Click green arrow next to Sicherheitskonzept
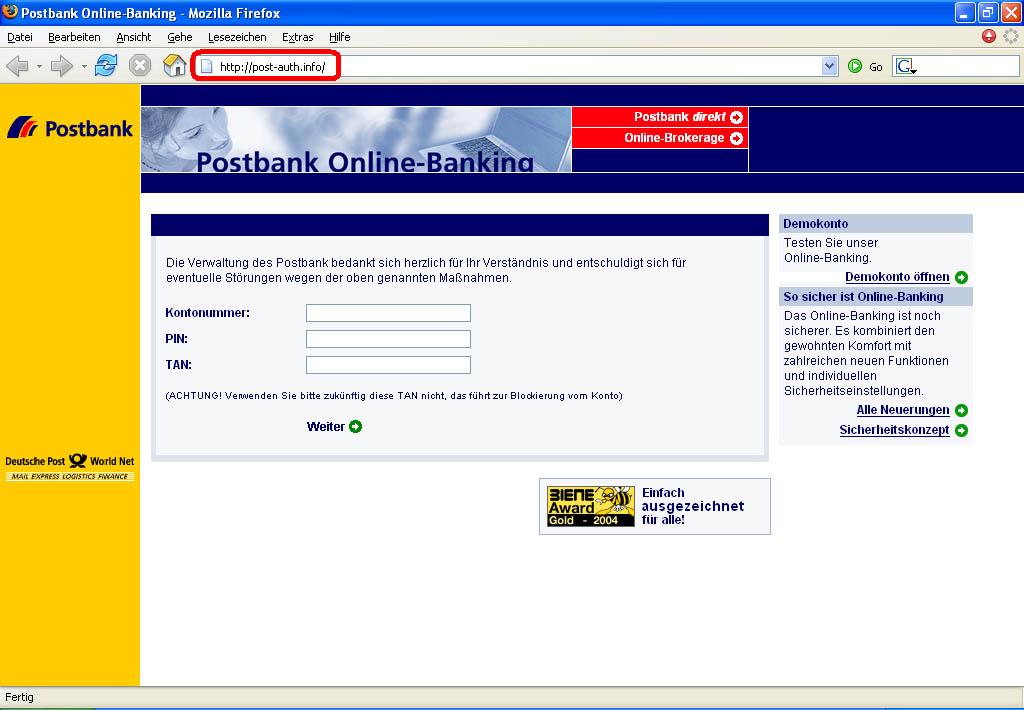The height and width of the screenshot is (710, 1024). pos(961,430)
